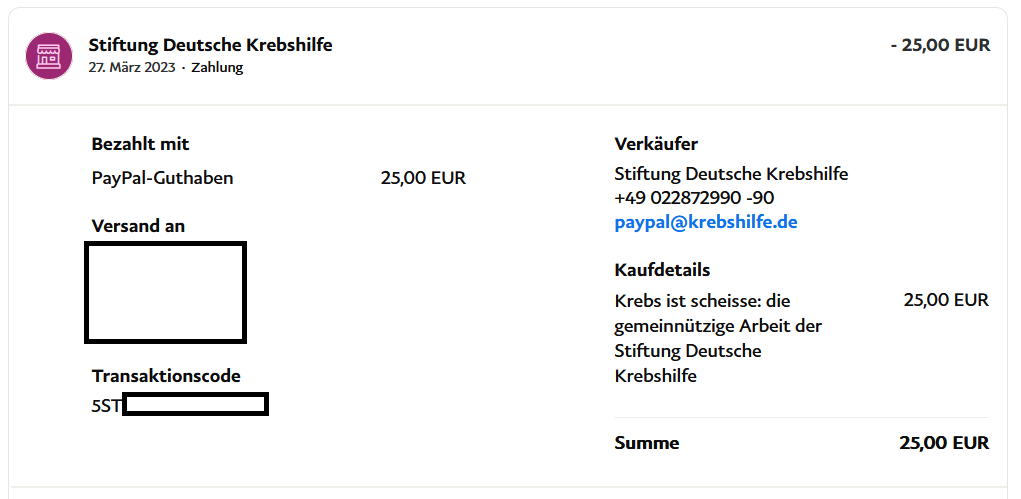Image resolution: width=1021 pixels, height=499 pixels.
Task: Select the date 27. März 2023 line
Action: pos(165,67)
